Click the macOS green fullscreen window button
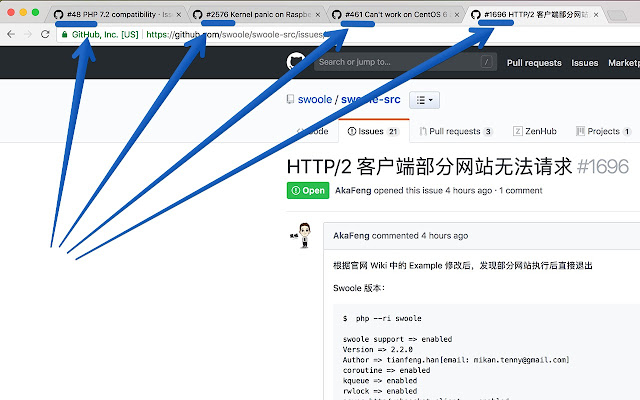This screenshot has height=400, width=640. click(36, 12)
